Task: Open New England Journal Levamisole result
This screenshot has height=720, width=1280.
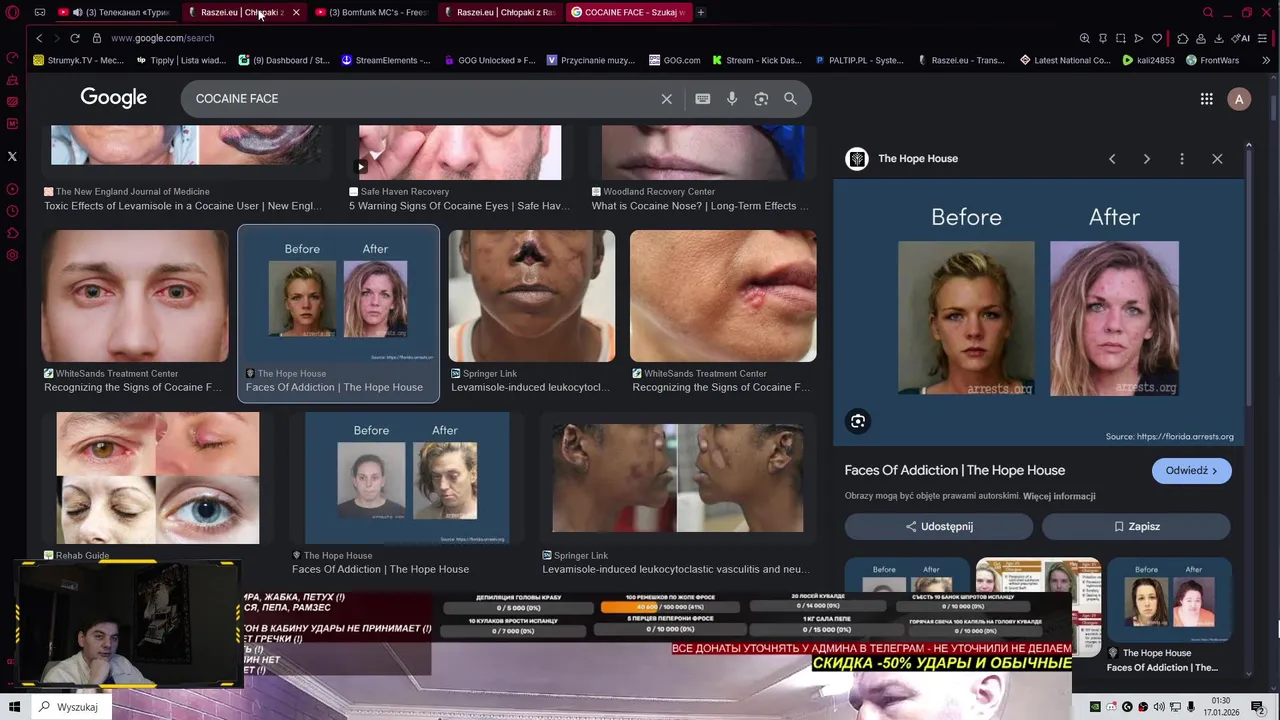Action: 183,206
